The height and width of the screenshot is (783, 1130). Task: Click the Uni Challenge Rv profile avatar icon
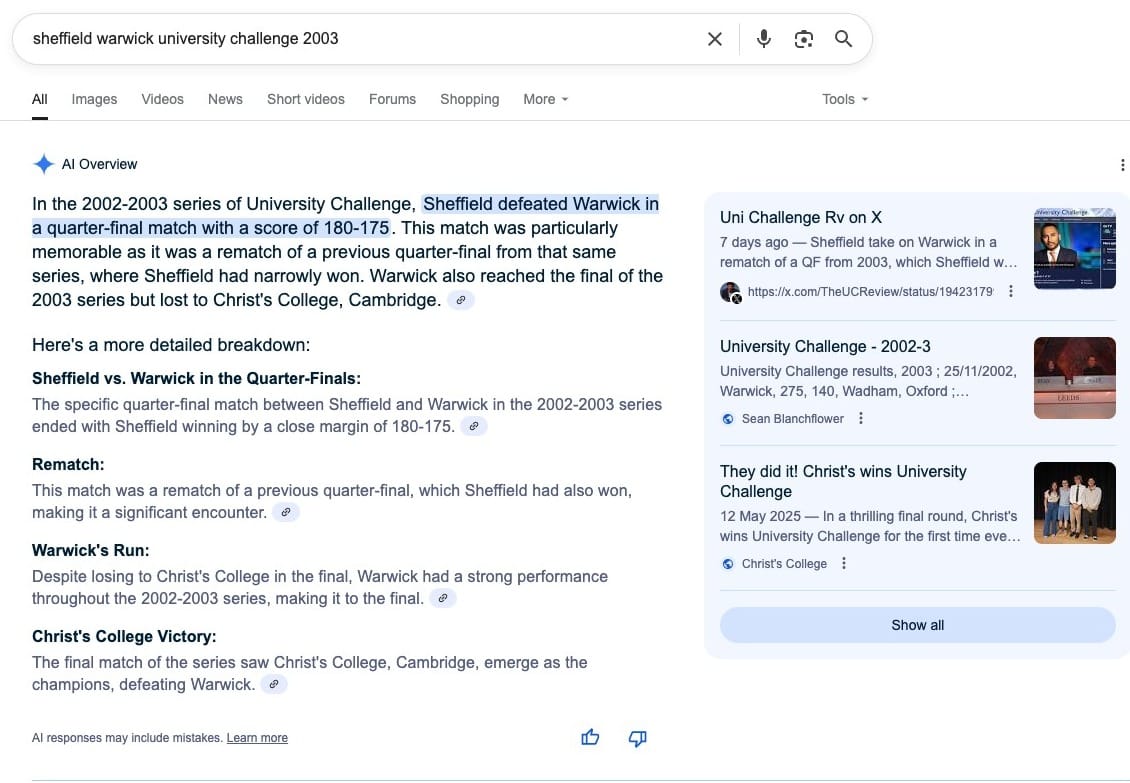click(730, 292)
